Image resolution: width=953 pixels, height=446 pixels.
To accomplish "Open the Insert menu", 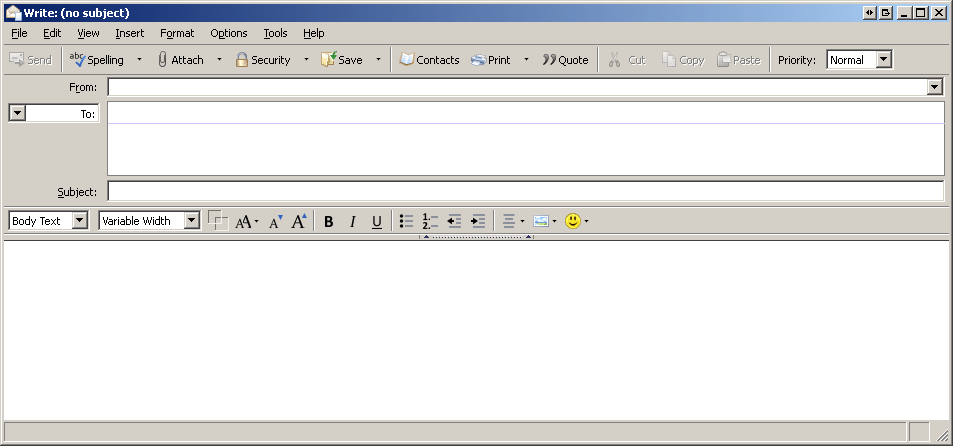I will [130, 33].
